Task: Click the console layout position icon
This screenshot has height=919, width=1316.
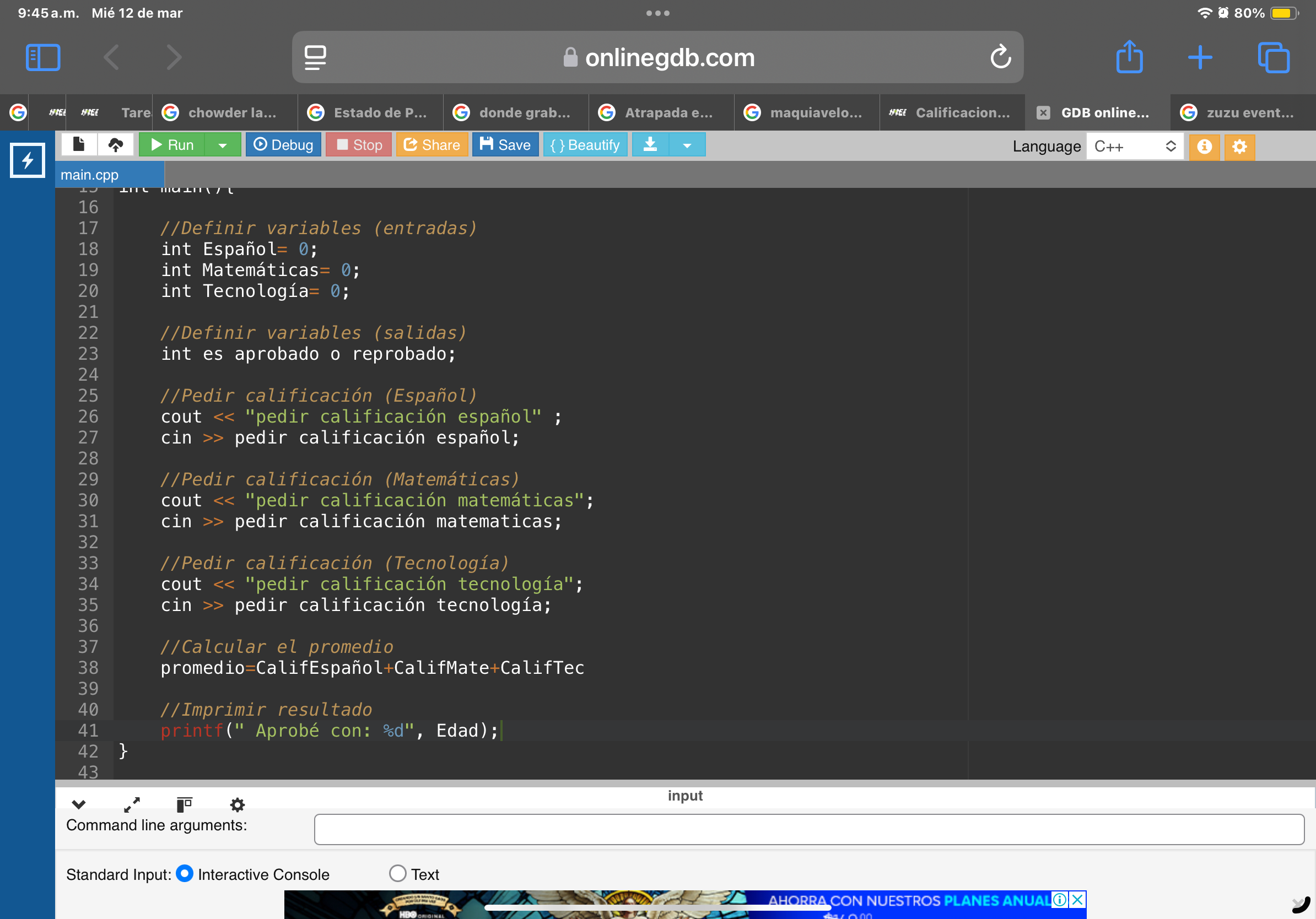Action: click(184, 804)
